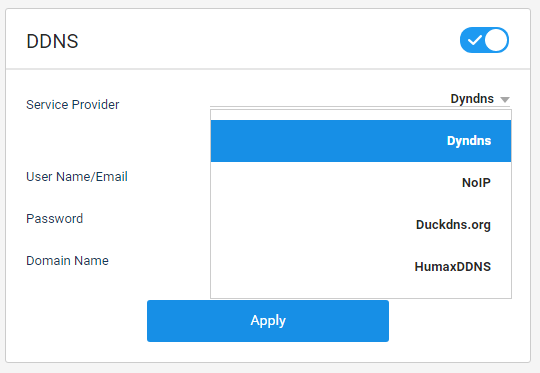Select the blank entry above the Dyndns option
The width and height of the screenshot is (540, 373).
(361, 115)
